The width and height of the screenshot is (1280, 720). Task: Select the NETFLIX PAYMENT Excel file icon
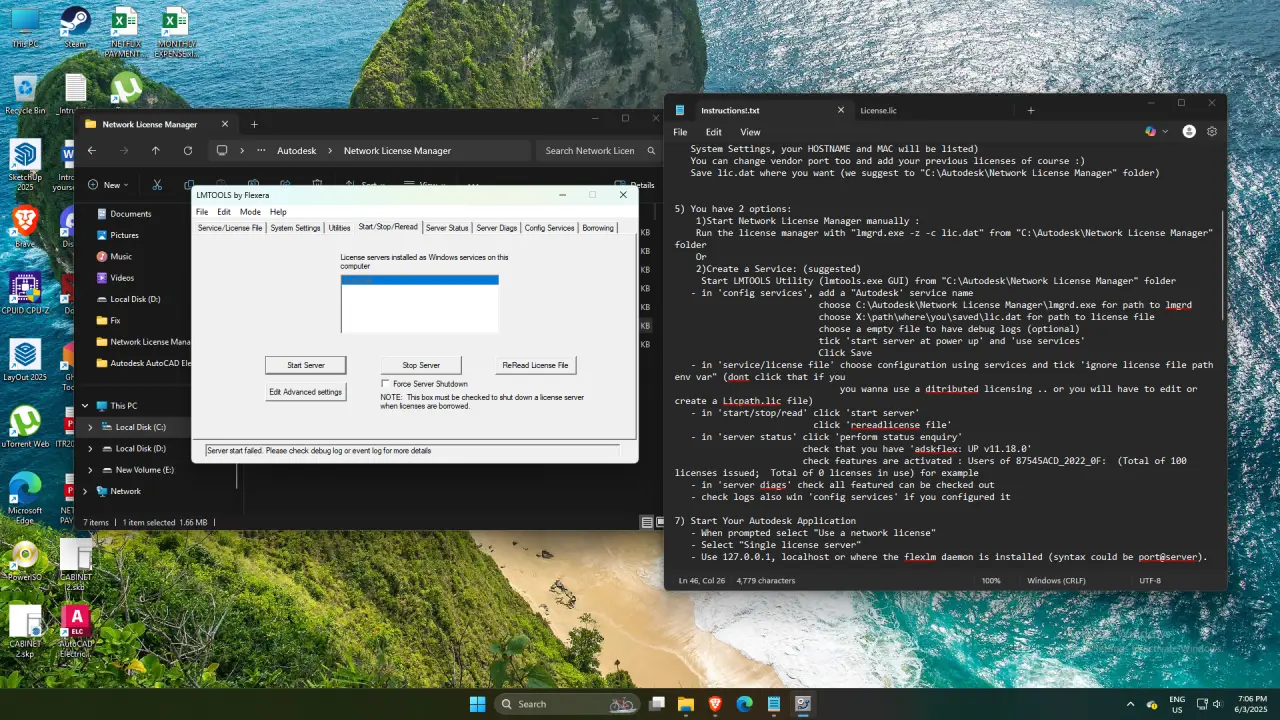coord(125,32)
